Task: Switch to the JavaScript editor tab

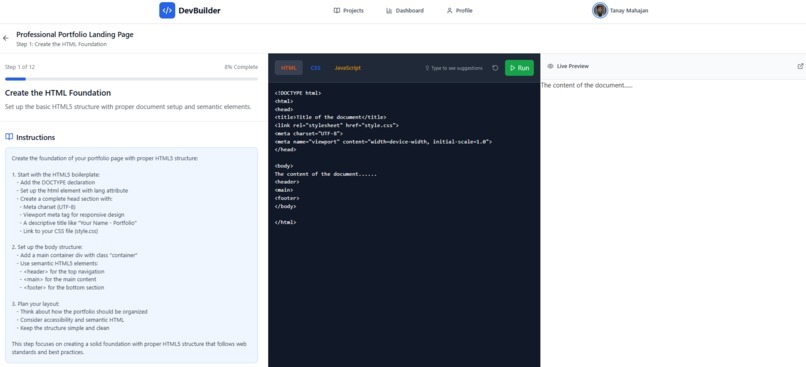Action: pyautogui.click(x=347, y=68)
